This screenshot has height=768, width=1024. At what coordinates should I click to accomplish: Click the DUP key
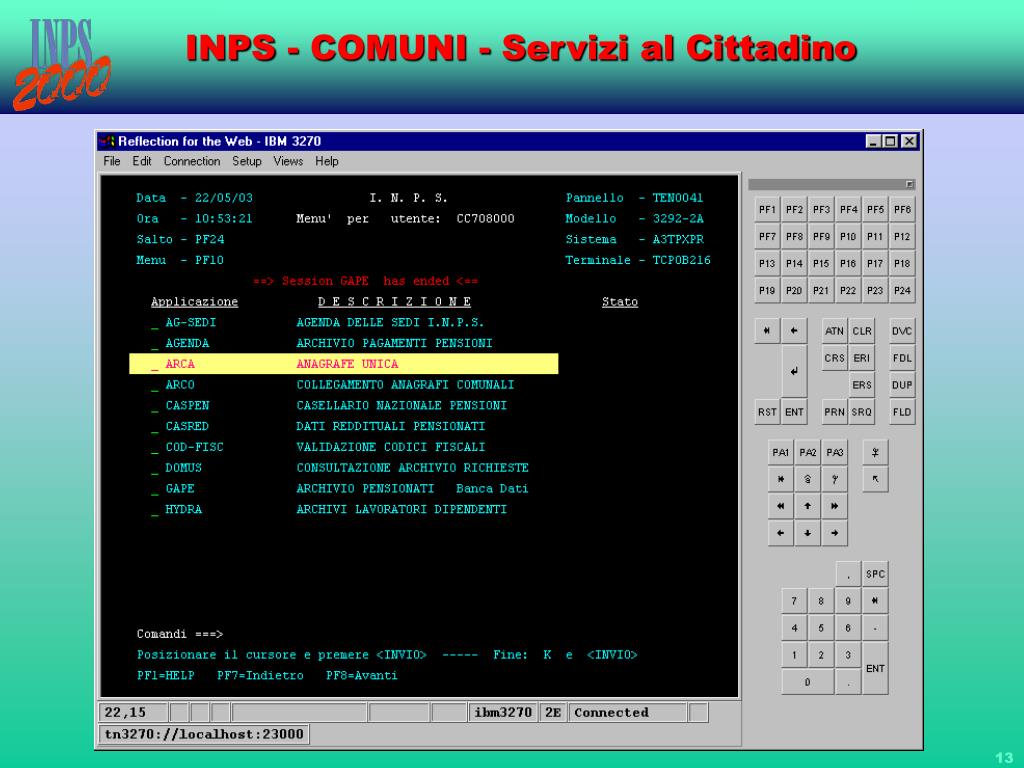[902, 385]
